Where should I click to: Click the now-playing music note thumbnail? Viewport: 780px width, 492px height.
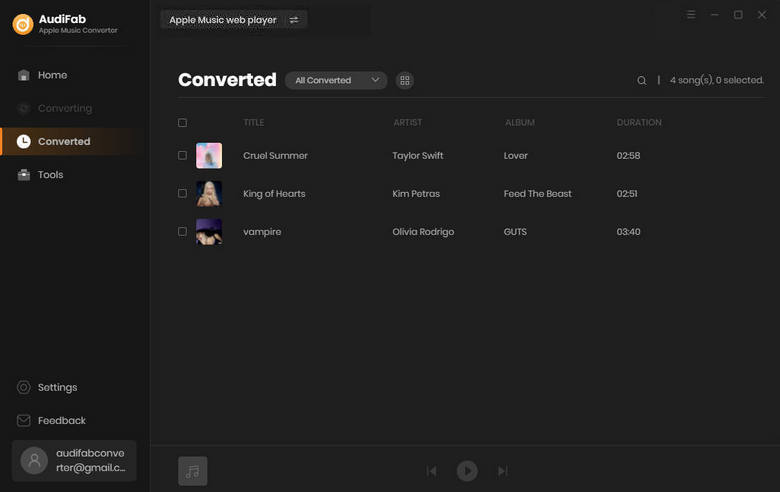[193, 471]
